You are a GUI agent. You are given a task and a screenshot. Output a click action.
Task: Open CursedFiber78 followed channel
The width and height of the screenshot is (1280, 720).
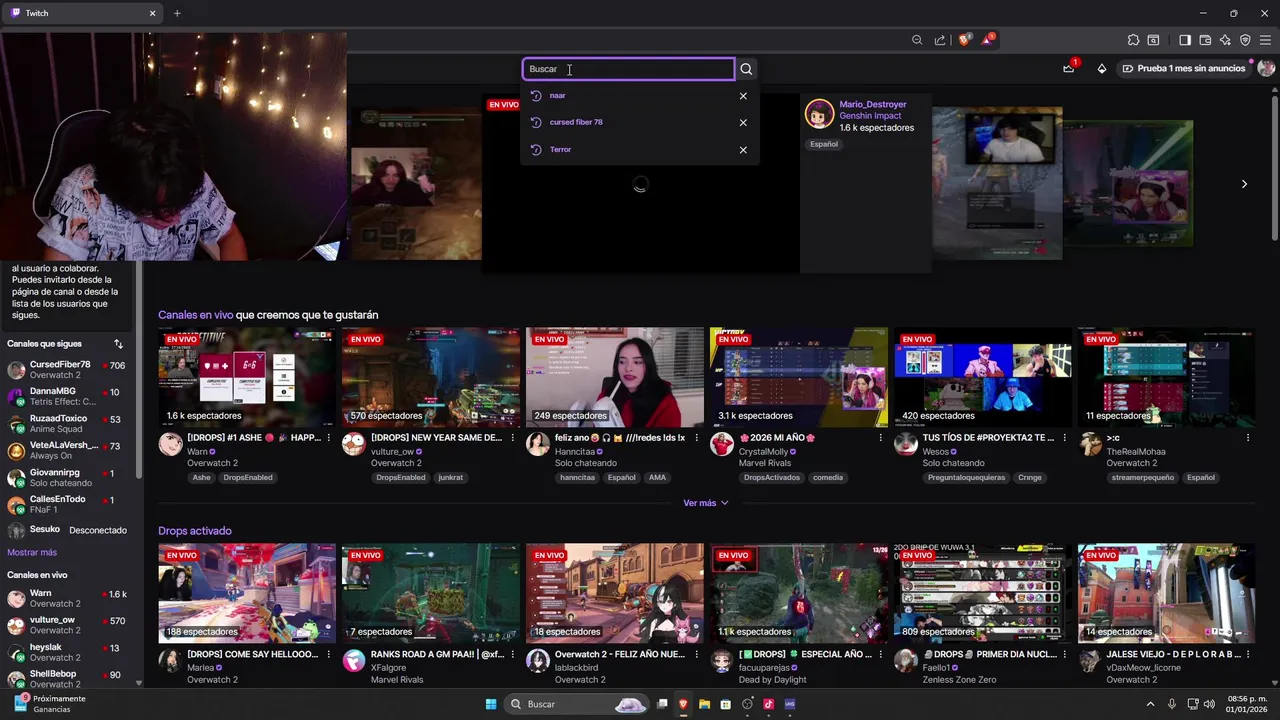click(66, 369)
